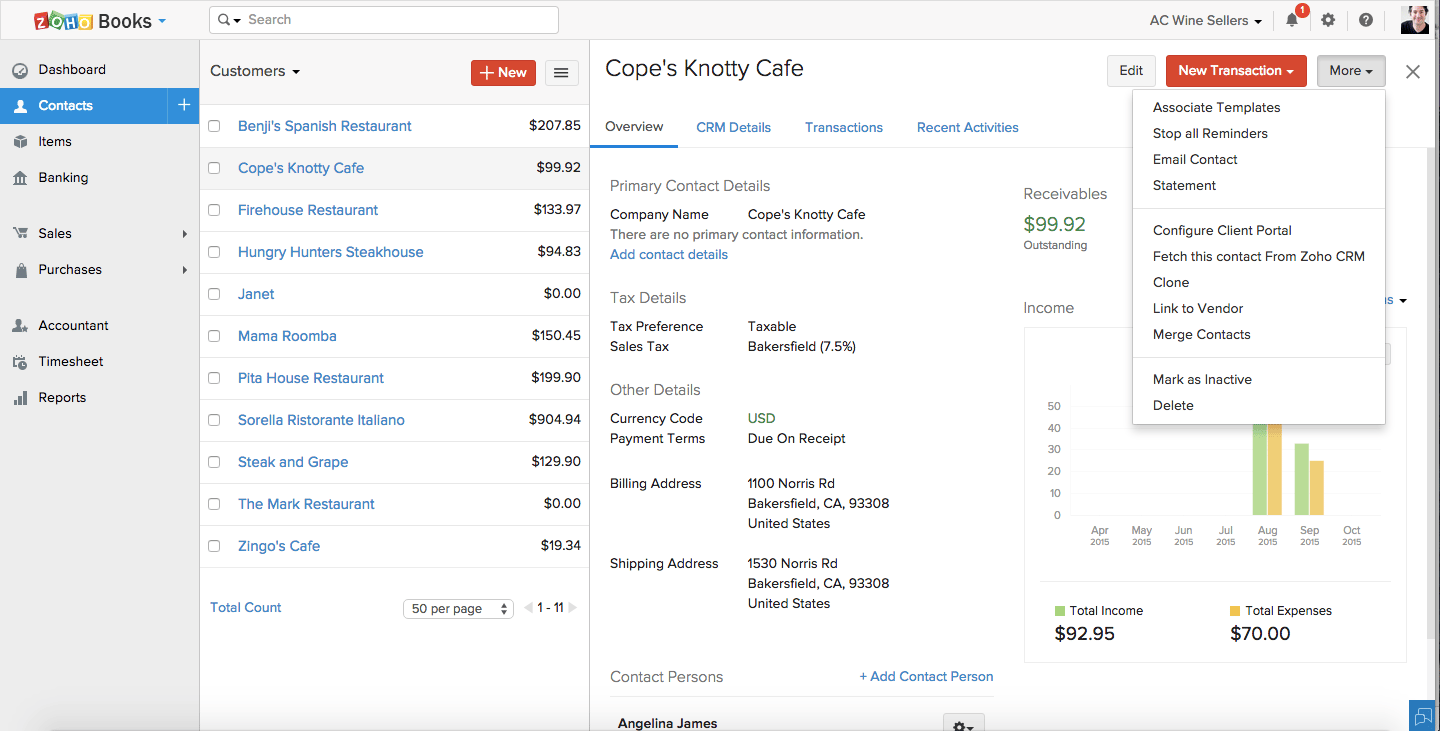Expand the New Transaction dropdown
Image resolution: width=1440 pixels, height=731 pixels.
point(1236,71)
